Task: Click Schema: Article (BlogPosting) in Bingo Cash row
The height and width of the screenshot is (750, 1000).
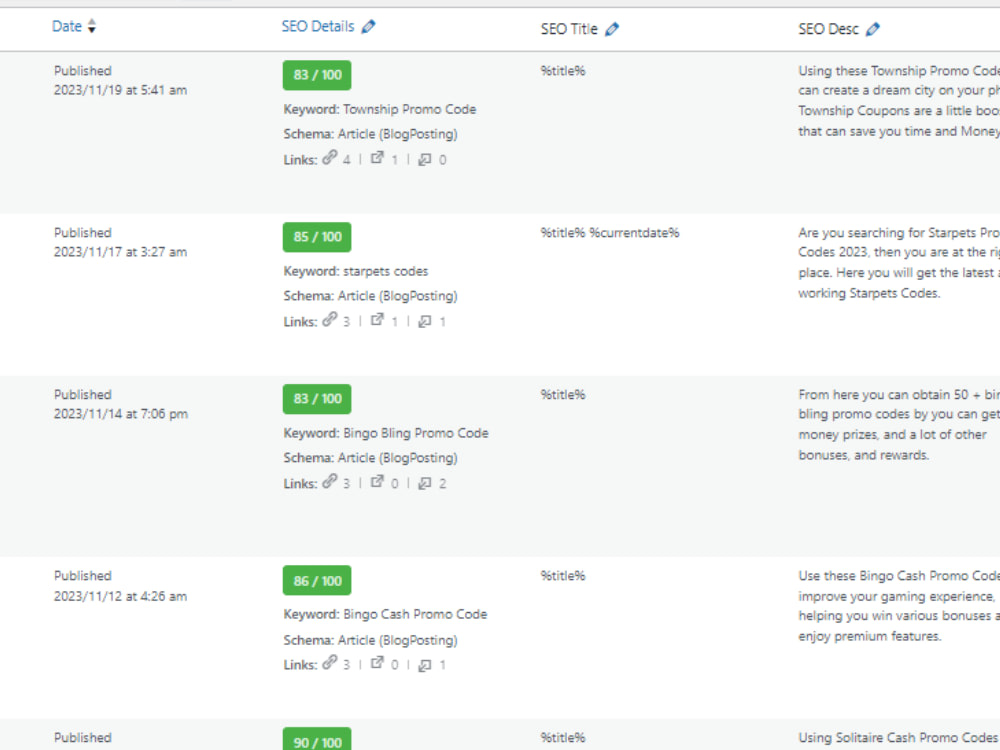Action: point(371,640)
